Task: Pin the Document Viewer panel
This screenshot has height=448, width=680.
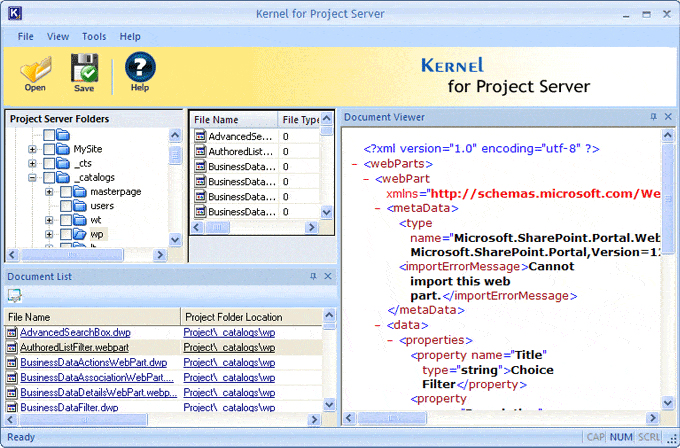Action: 653,117
